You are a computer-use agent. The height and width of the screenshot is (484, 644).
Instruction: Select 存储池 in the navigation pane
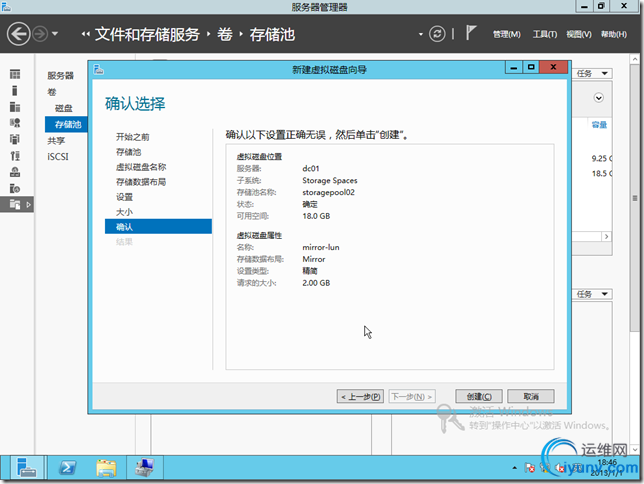[x=66, y=124]
